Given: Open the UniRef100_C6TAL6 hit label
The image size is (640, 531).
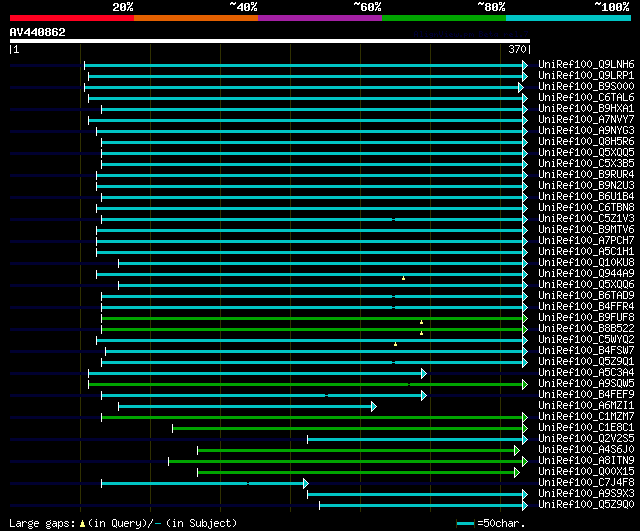Looking at the screenshot, I should (586, 98).
